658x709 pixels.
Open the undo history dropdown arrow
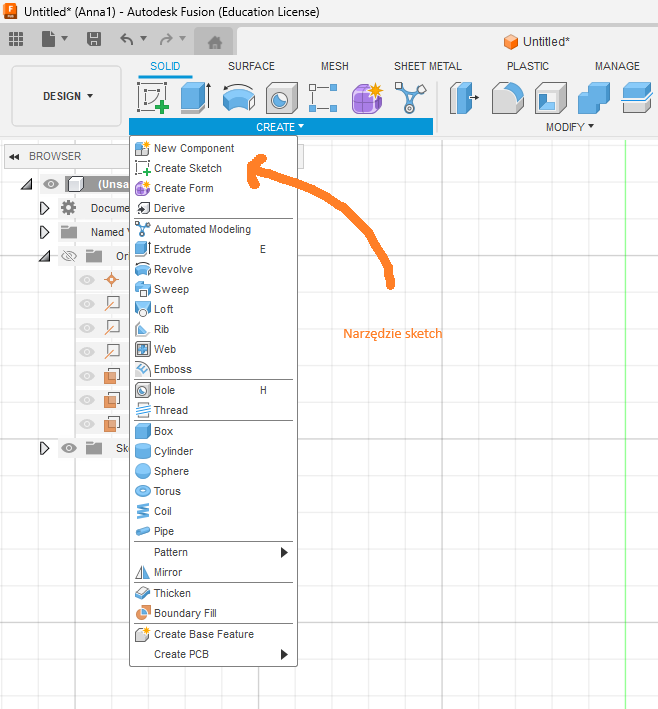(x=143, y=38)
